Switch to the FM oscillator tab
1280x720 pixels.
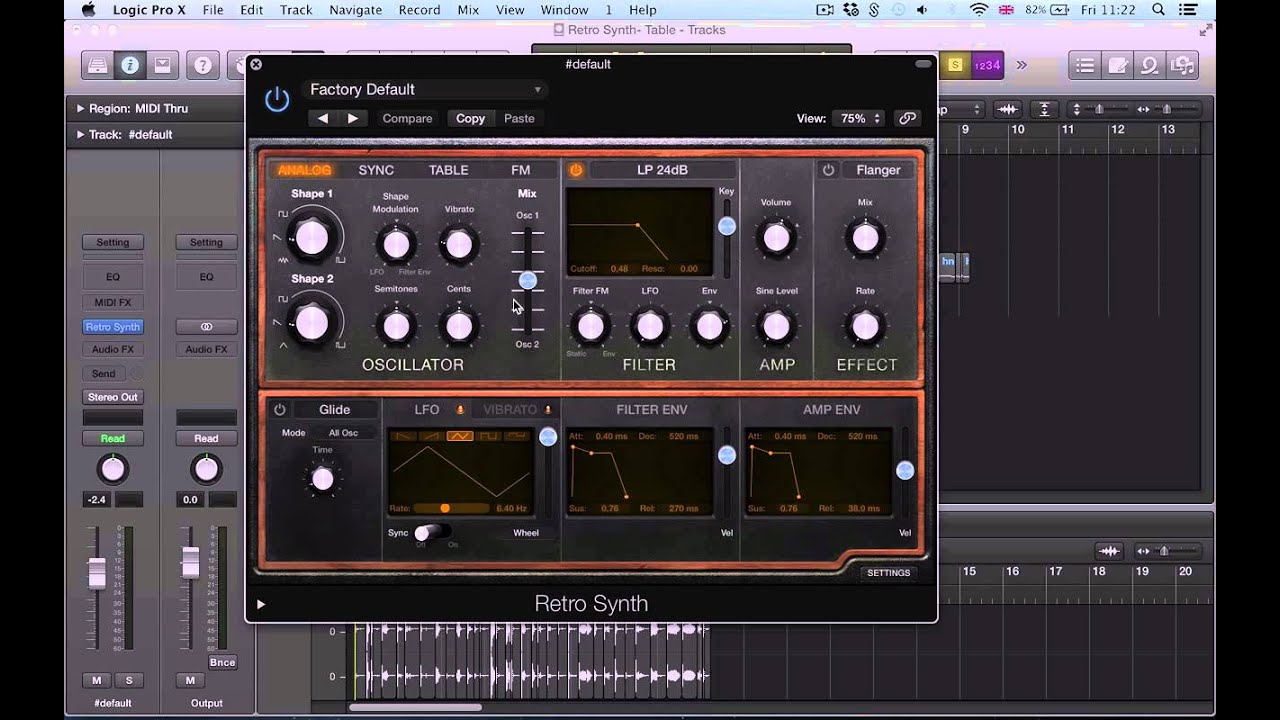click(520, 170)
